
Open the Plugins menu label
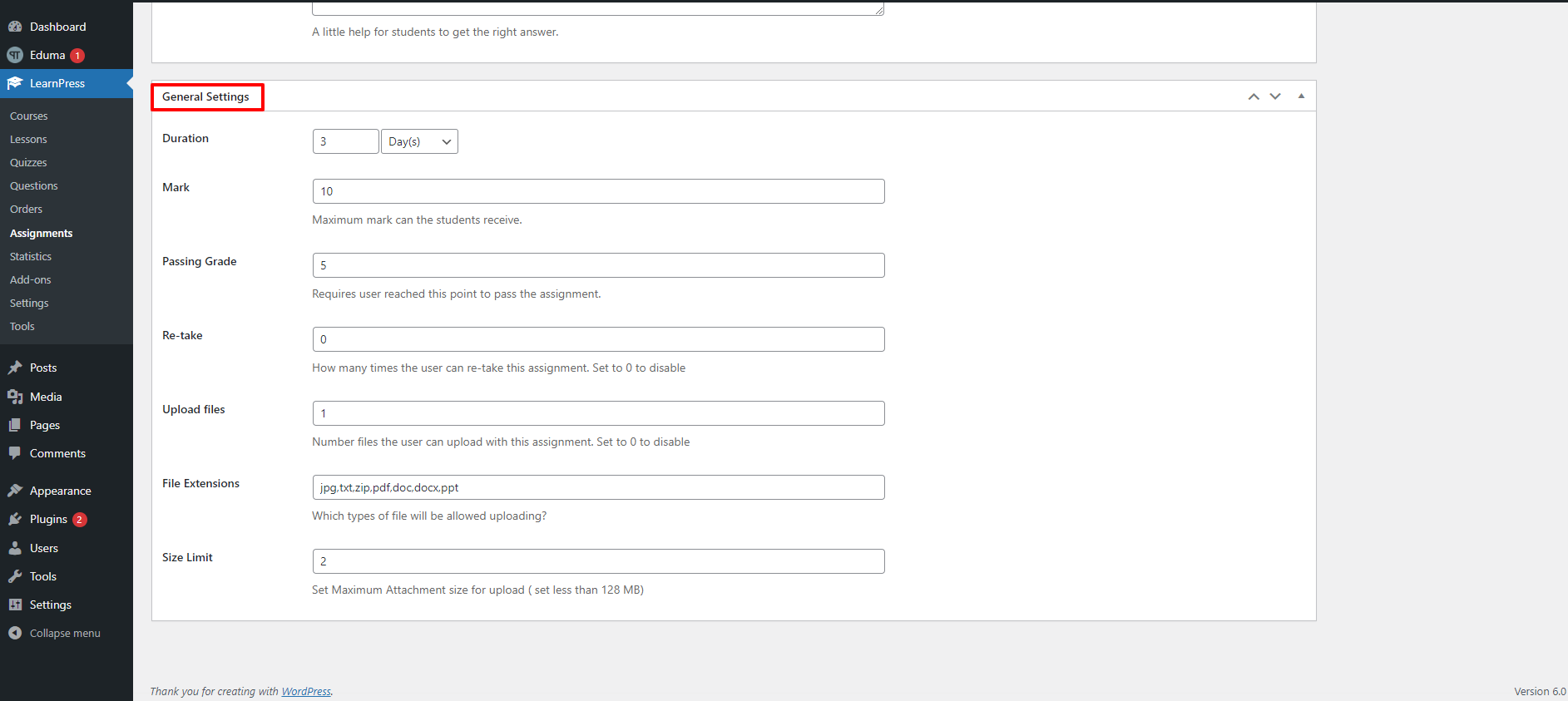48,519
